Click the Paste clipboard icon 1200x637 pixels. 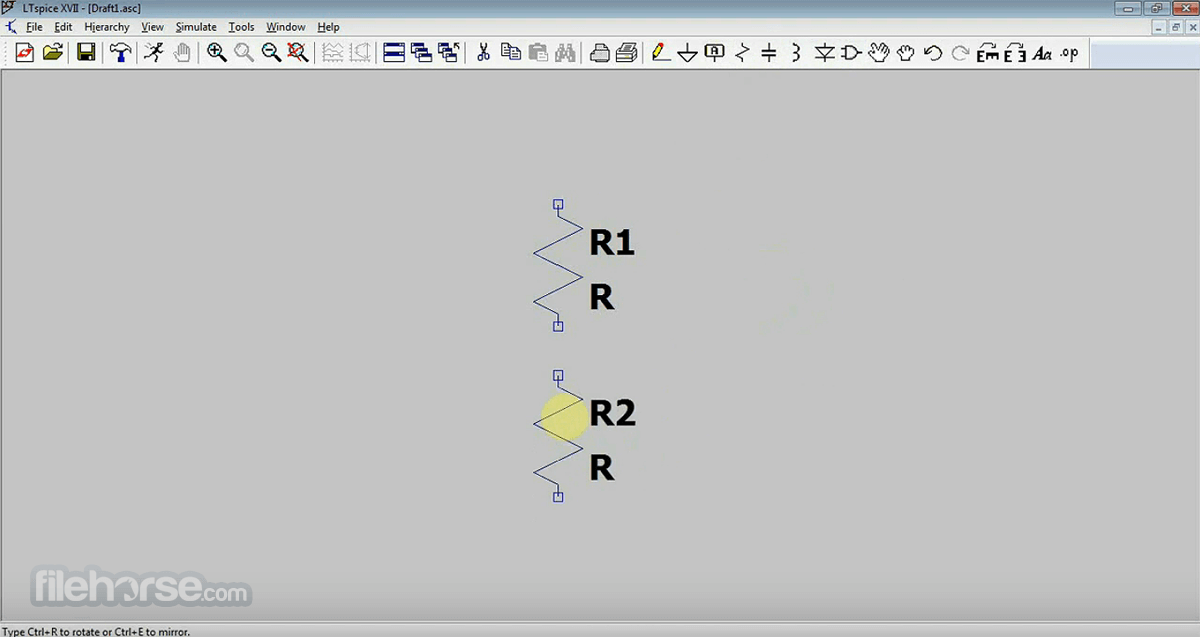click(538, 53)
